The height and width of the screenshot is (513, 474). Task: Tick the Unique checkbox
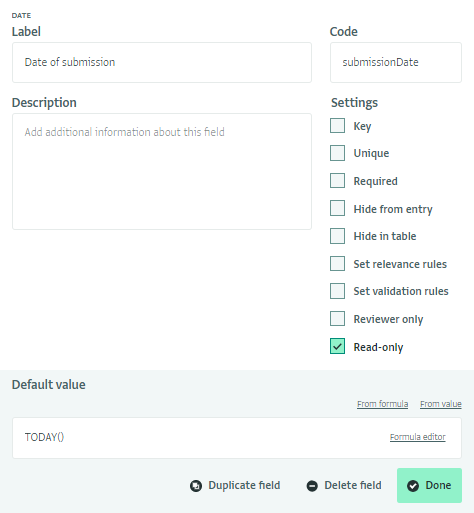337,153
